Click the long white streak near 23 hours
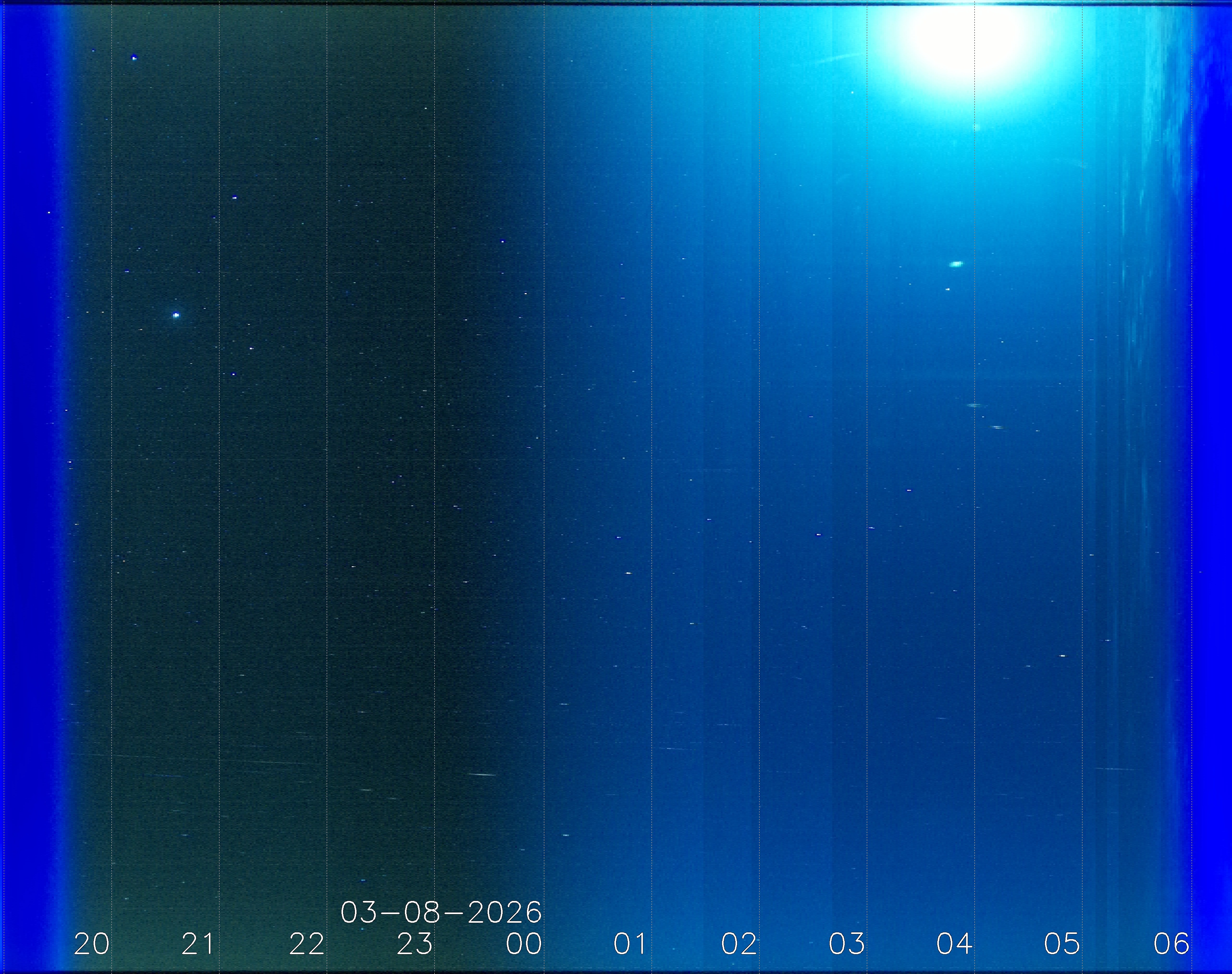1232x974 pixels. (x=482, y=774)
